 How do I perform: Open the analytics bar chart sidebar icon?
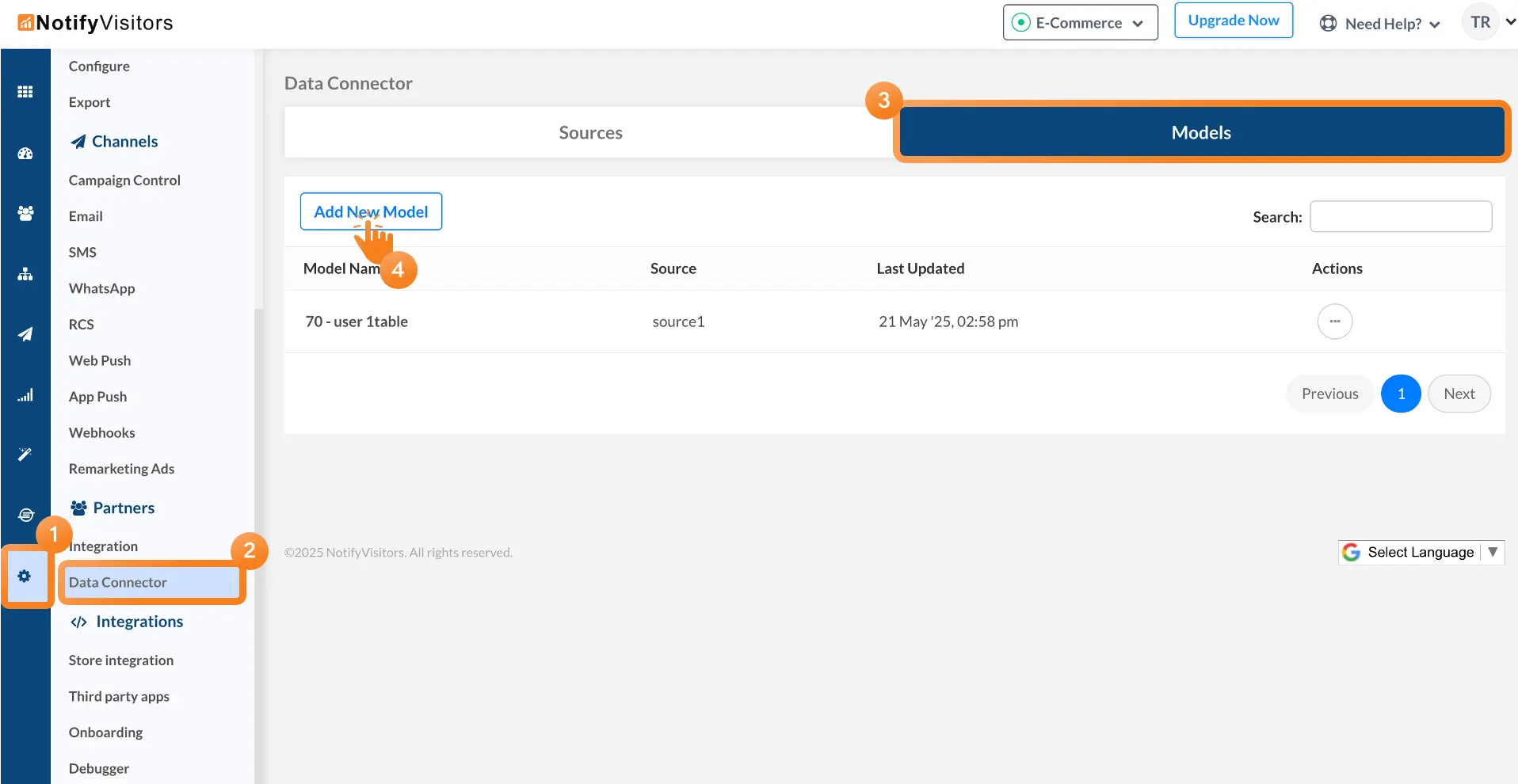tap(25, 395)
